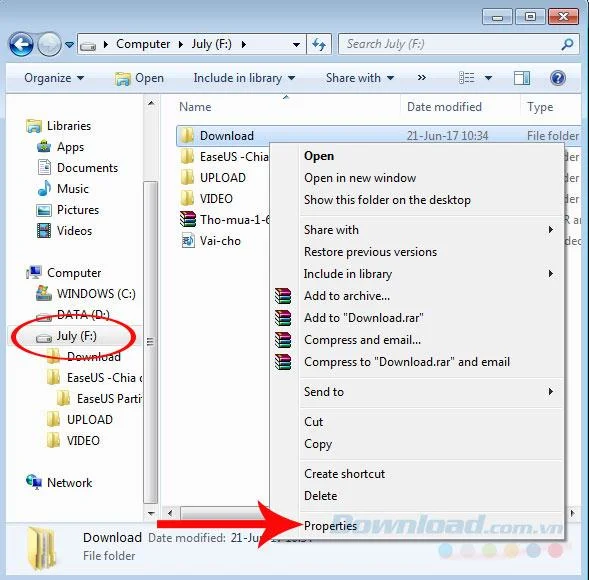Select the EaseUS Parti subfolder in tree
This screenshot has width=589, height=580.
(100, 399)
